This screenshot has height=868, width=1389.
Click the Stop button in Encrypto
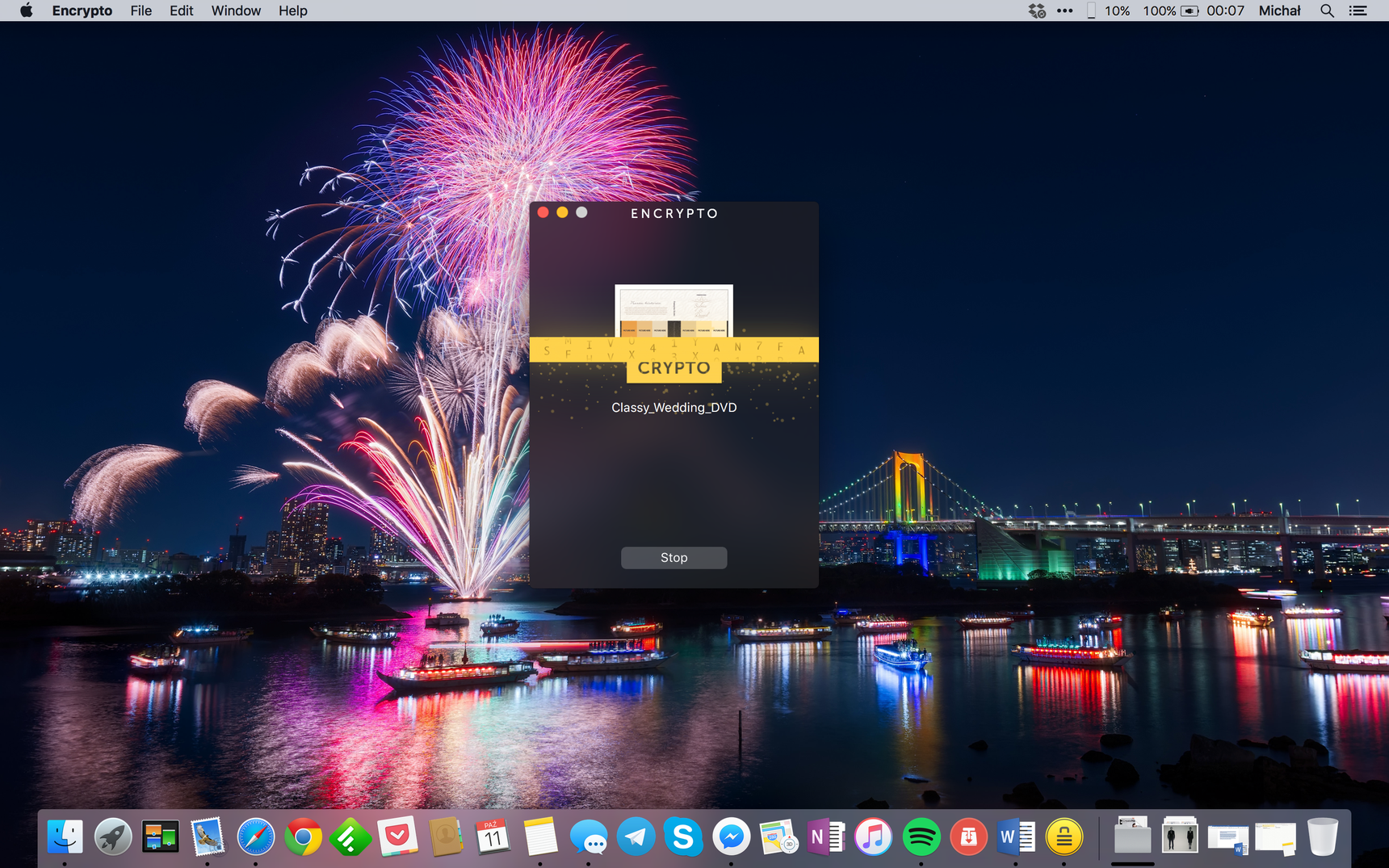[674, 558]
